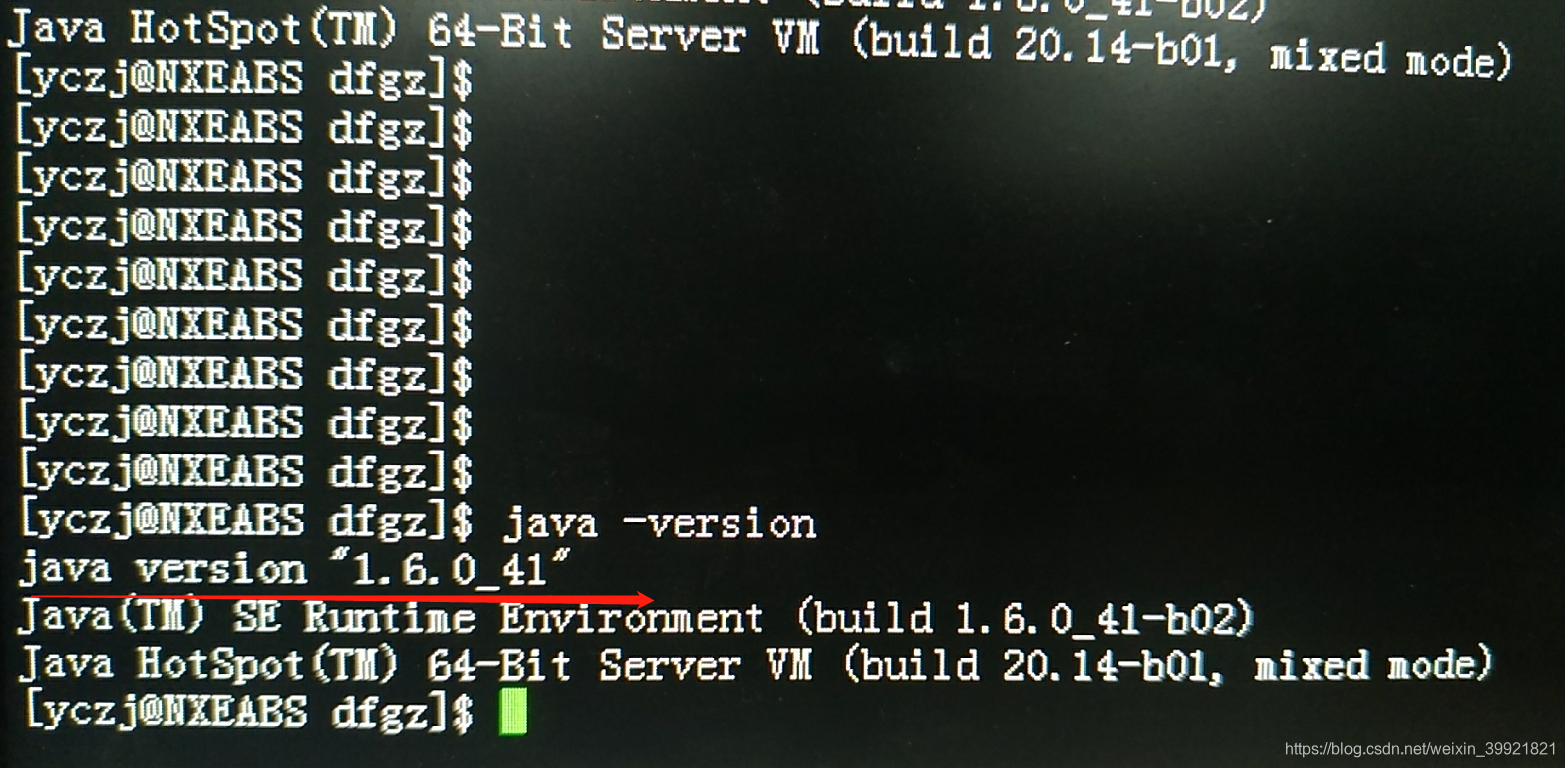Click "mixed mode)" in the top line
Screen dimensions: 1565x768
pyautogui.click(x=1391, y=58)
